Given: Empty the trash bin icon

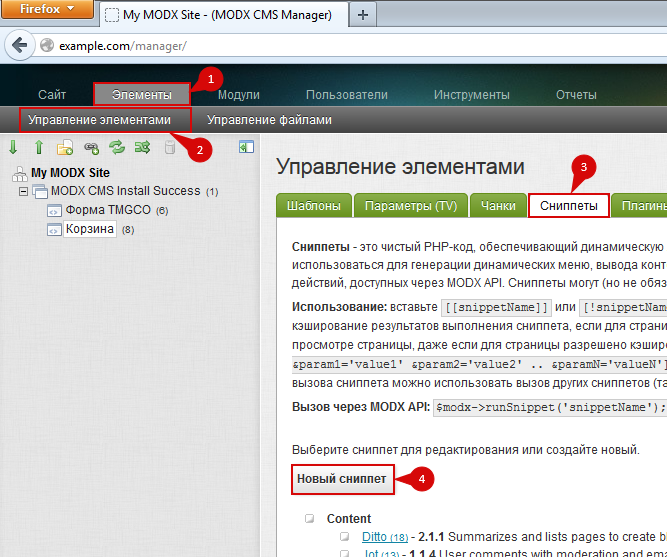Looking at the screenshot, I should click(169, 147).
